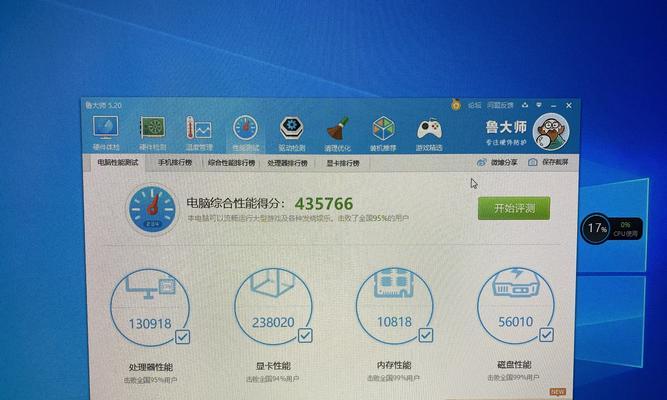Open the 清理优化 broom cleanup icon
This screenshot has width=667, height=400.
coord(338,128)
